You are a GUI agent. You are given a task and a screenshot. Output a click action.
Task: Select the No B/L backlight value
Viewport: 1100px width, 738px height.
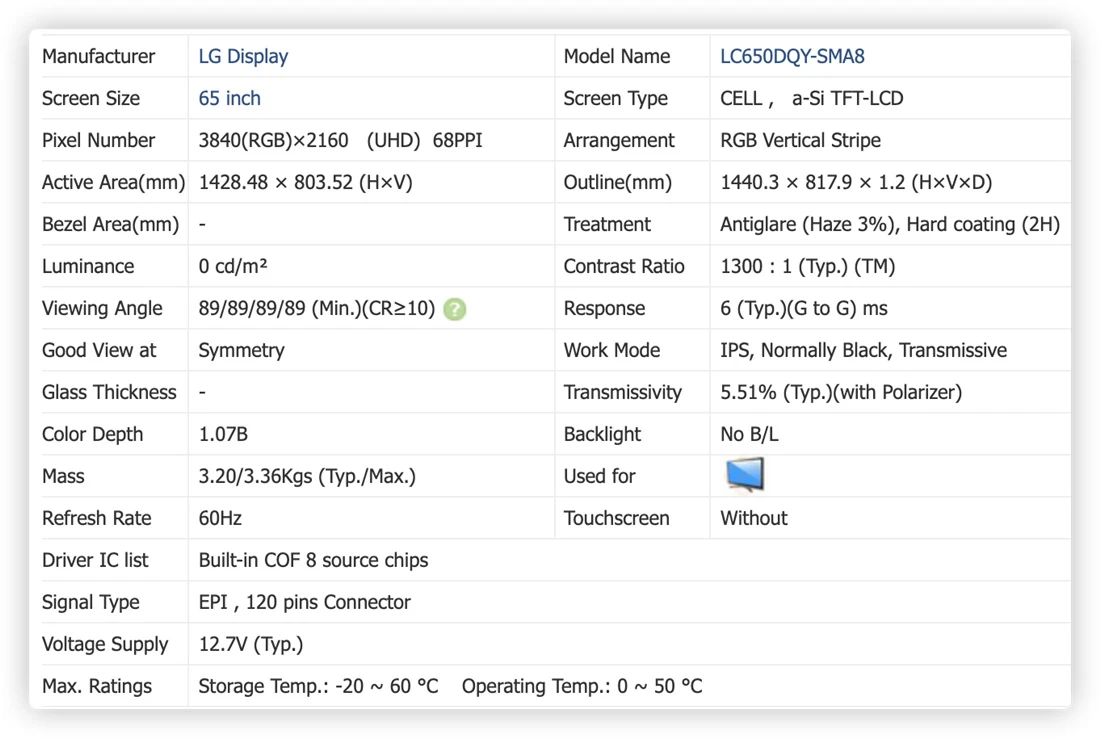point(749,434)
